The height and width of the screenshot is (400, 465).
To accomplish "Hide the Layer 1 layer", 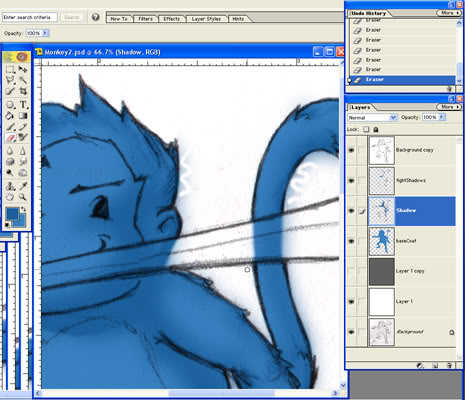I will (351, 301).
